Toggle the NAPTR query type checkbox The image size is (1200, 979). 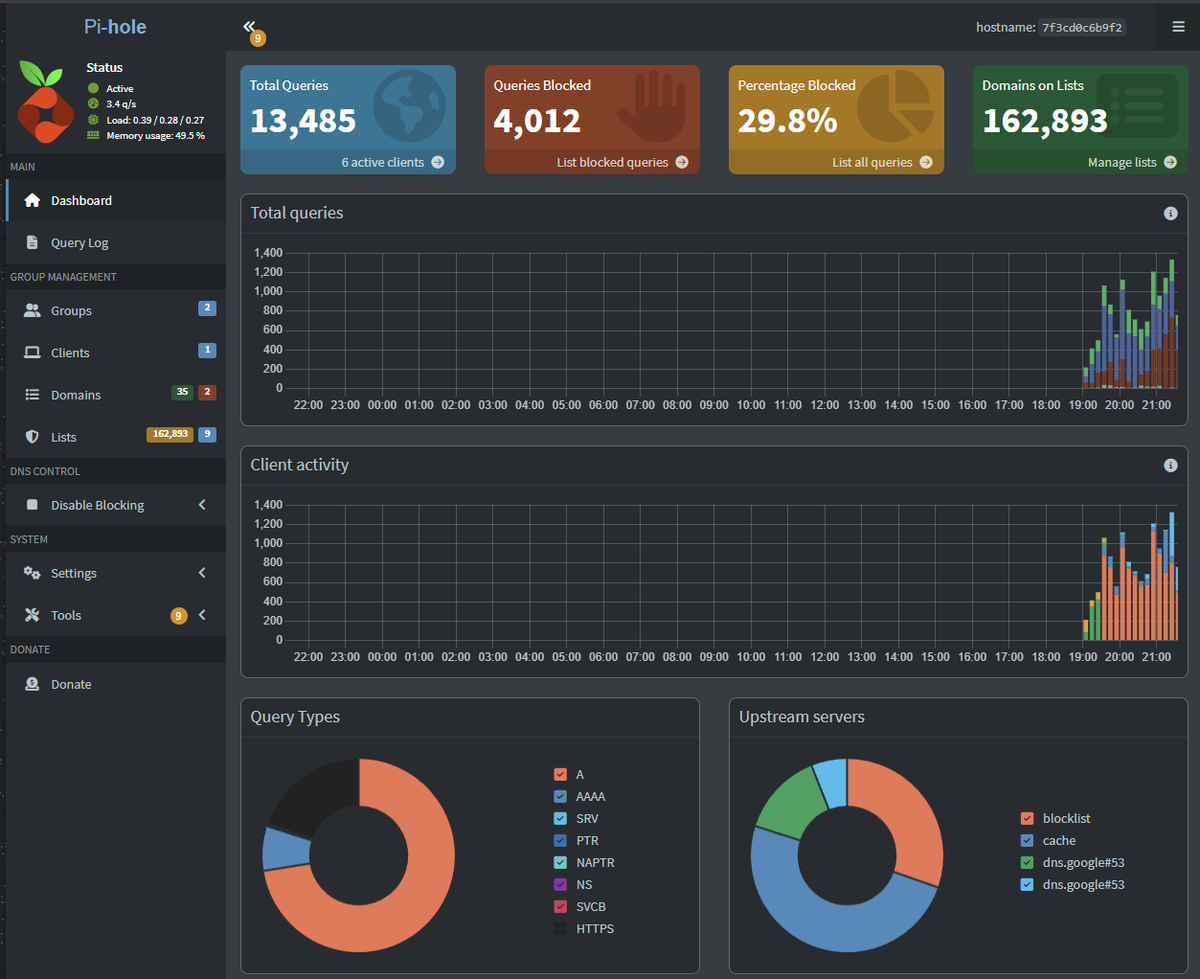coord(560,863)
